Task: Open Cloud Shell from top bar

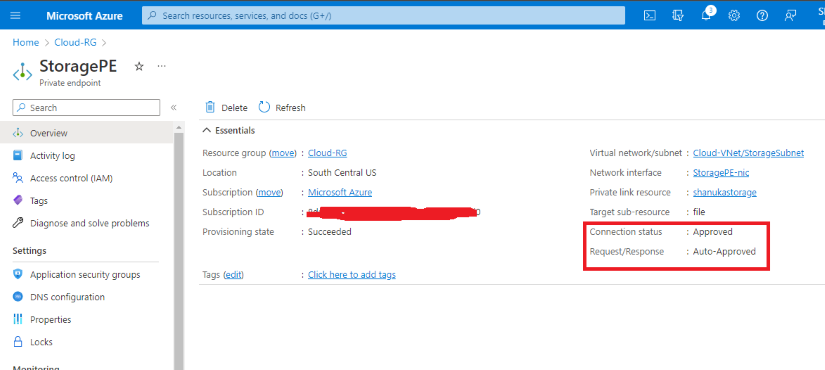Action: pyautogui.click(x=650, y=16)
